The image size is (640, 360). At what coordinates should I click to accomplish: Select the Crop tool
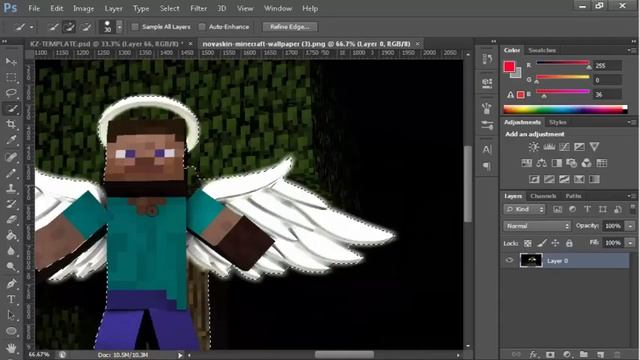(x=11, y=124)
